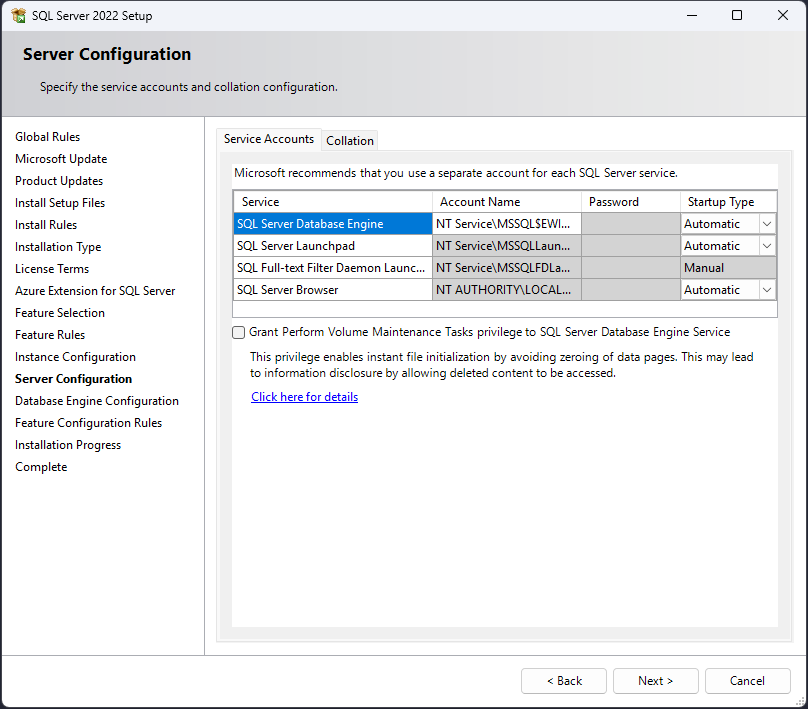Click Account Name field for SQL Server Launchpad
Screen dimensions: 808x709
506,246
